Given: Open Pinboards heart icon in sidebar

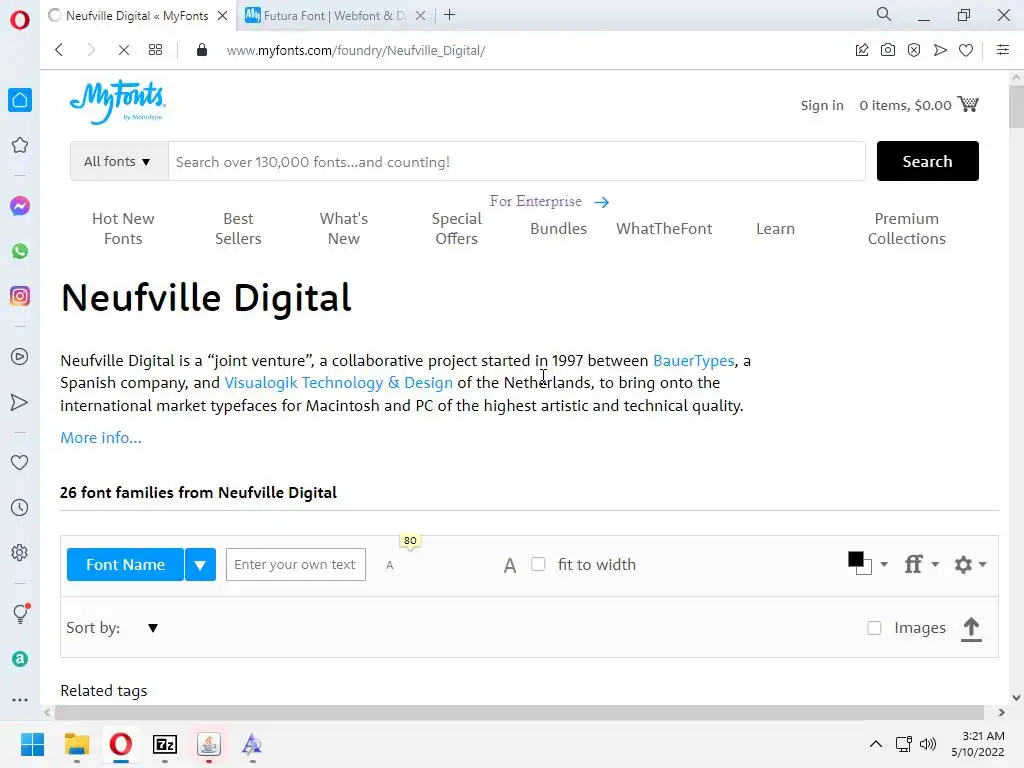Looking at the screenshot, I should [20, 462].
